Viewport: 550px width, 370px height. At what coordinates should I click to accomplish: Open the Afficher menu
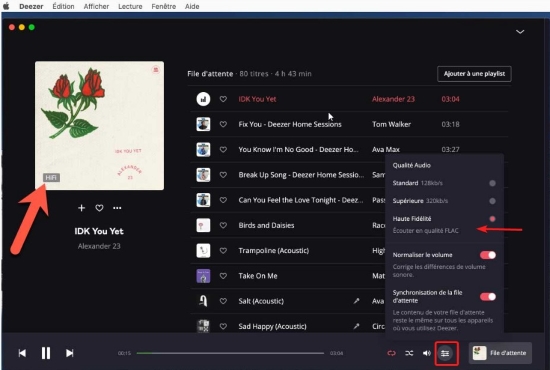[96, 6]
